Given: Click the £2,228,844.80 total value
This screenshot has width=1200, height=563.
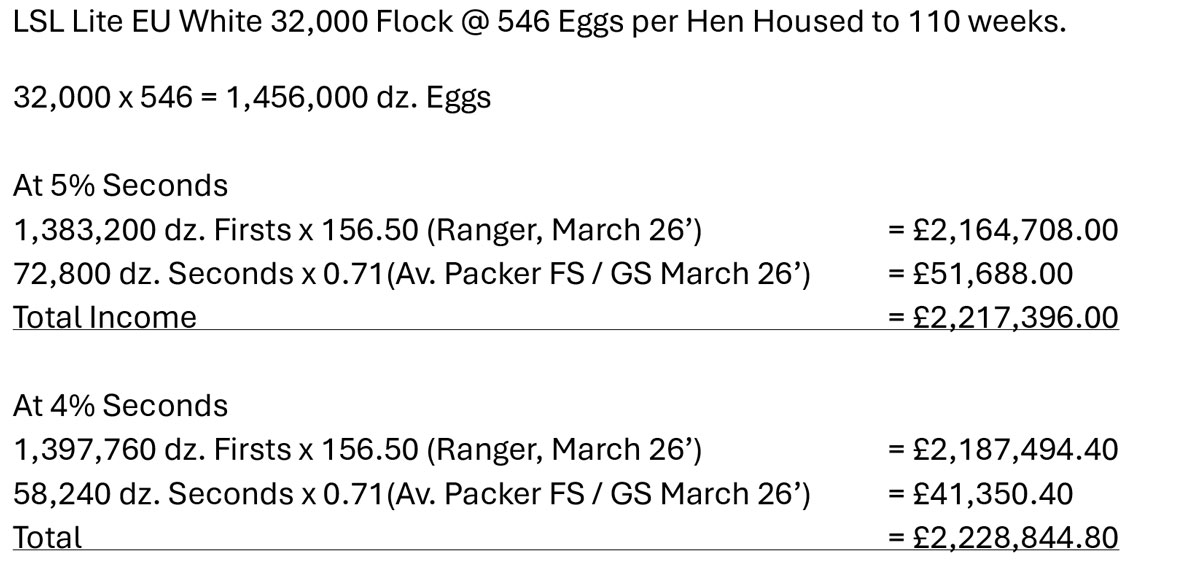Looking at the screenshot, I should [1002, 538].
